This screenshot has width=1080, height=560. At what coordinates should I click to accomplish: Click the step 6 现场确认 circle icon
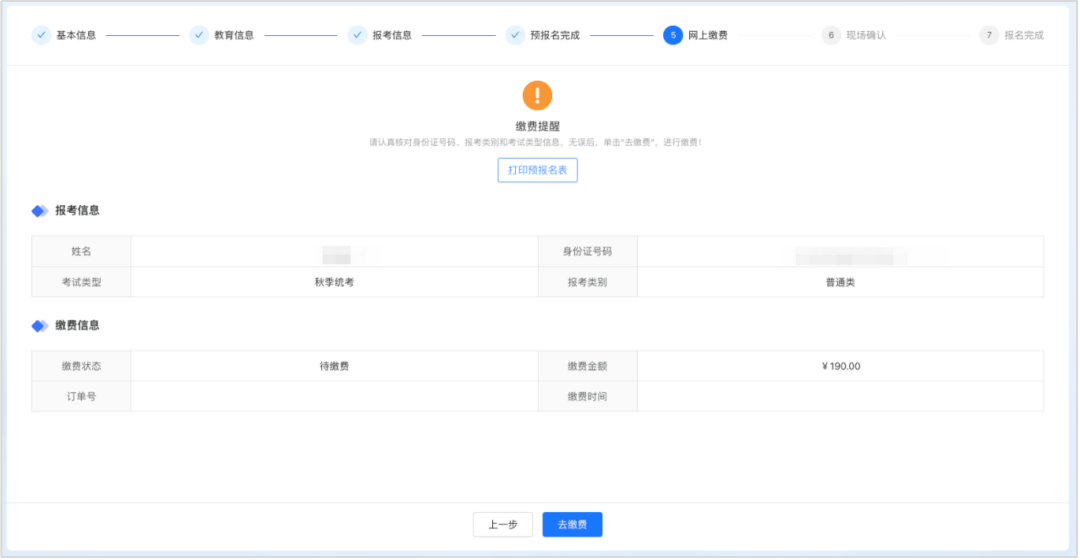(x=831, y=35)
